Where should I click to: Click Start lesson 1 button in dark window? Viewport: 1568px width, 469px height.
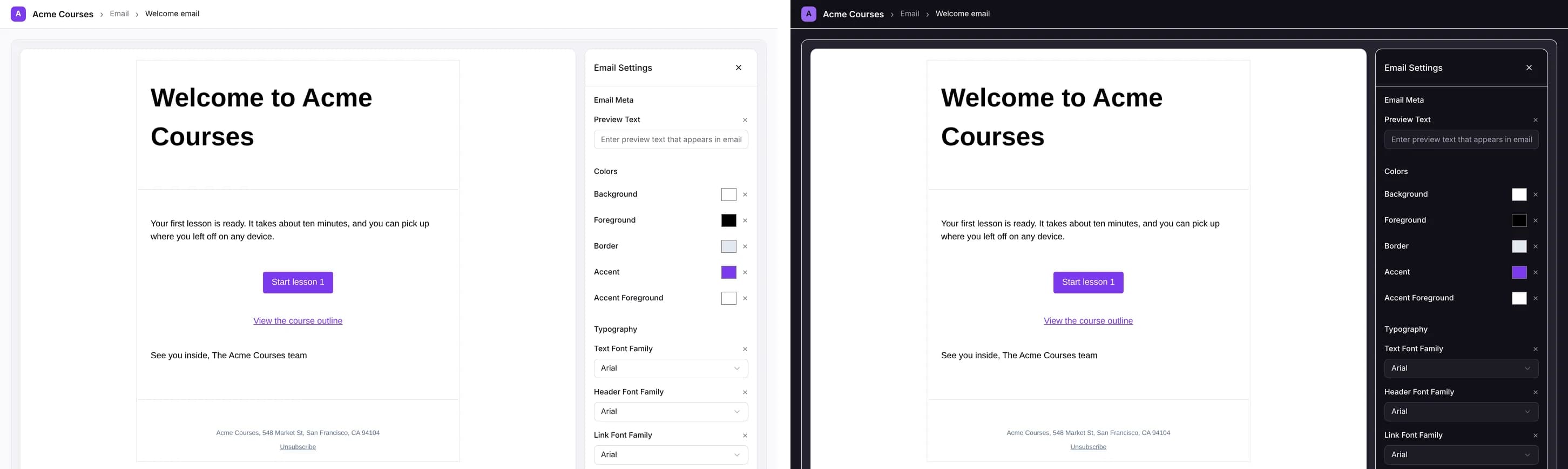click(x=1089, y=283)
